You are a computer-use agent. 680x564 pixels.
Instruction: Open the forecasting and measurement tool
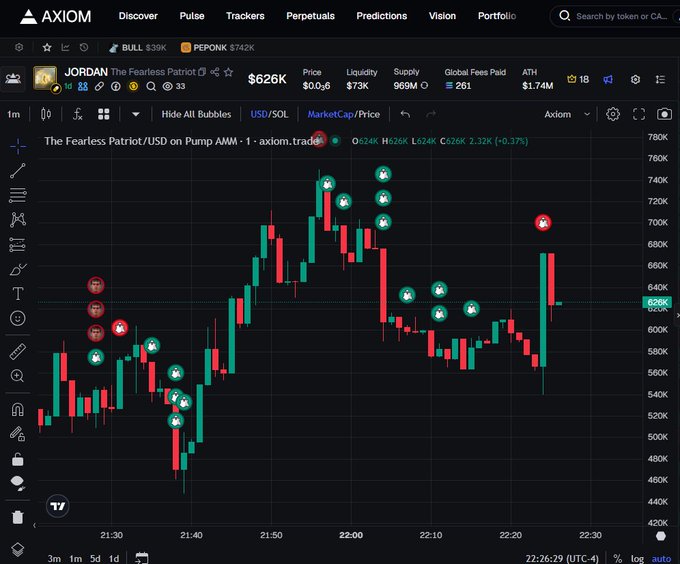point(18,245)
